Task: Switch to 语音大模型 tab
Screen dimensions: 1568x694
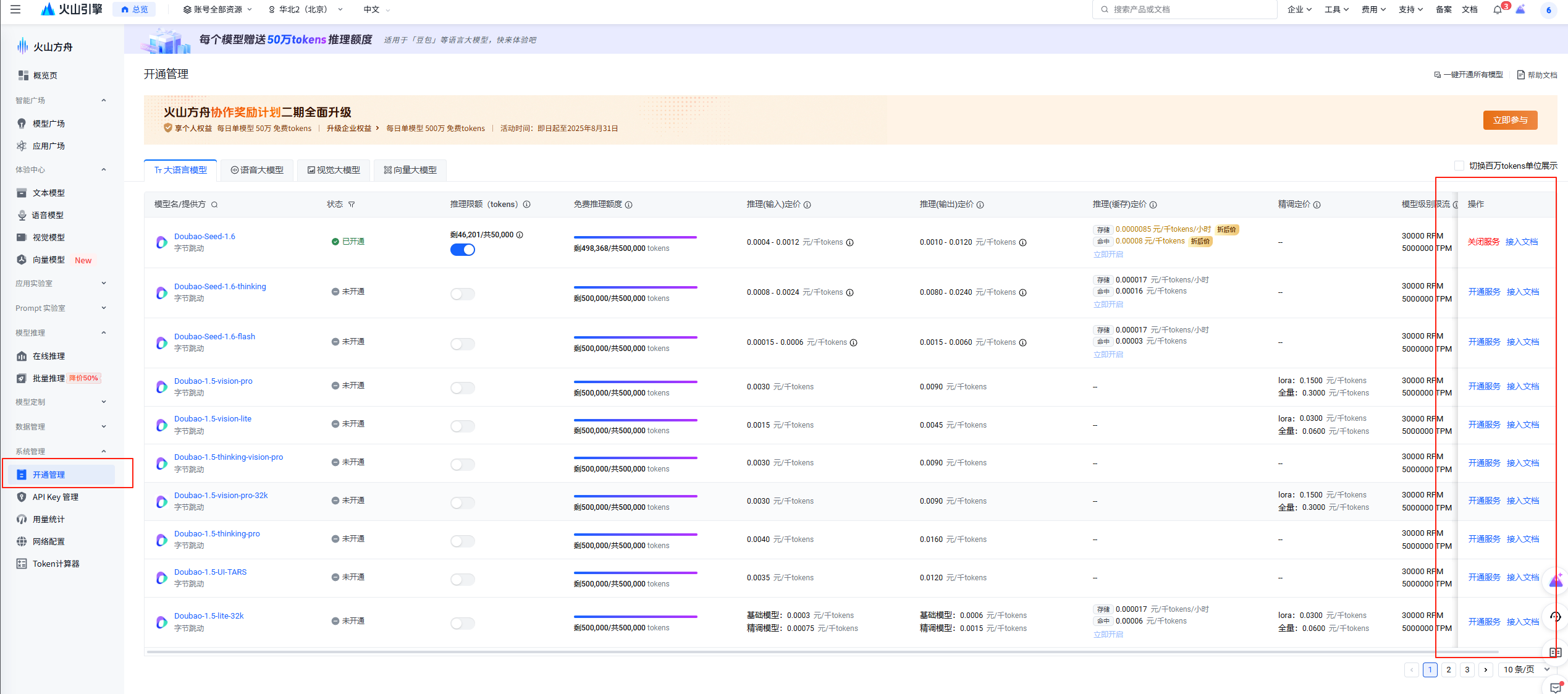Action: click(257, 170)
